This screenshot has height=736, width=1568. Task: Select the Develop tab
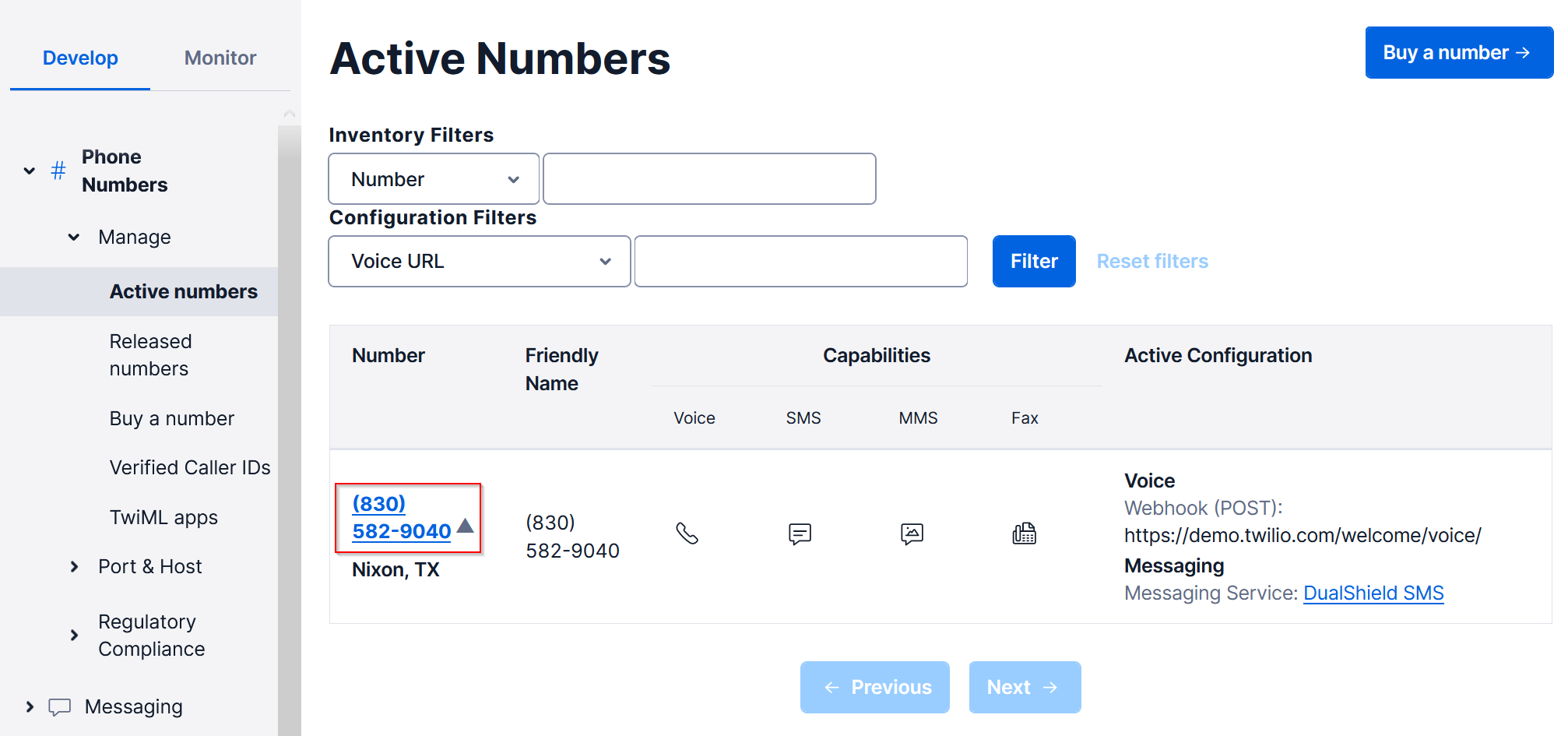click(x=80, y=58)
